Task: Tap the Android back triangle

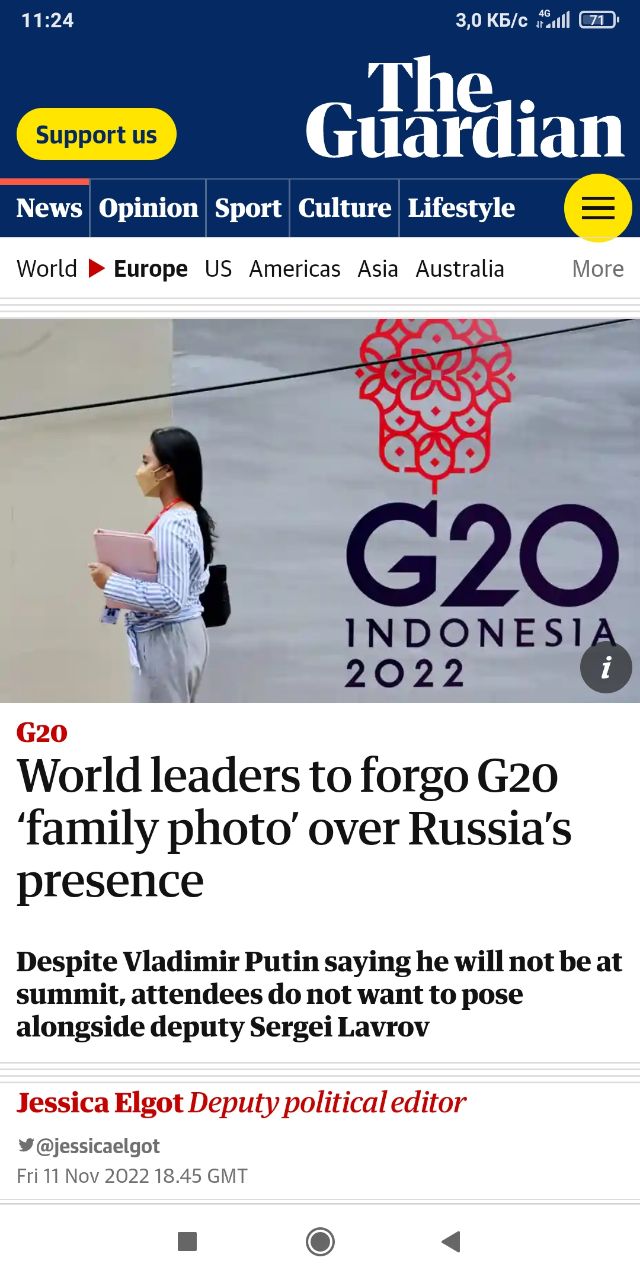Action: point(451,1242)
